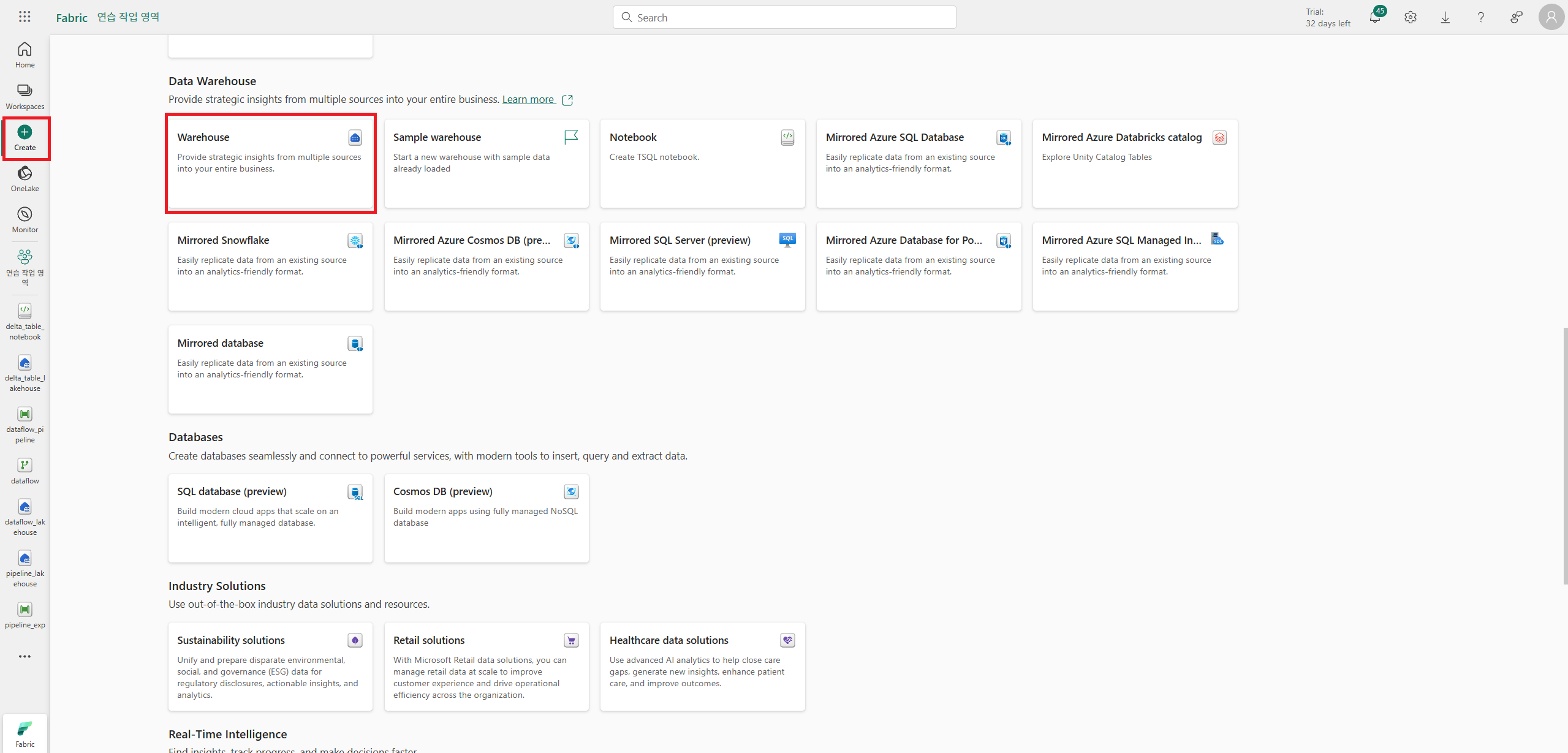
Task: Select the Mirrored Snowflake card
Action: 270,266
